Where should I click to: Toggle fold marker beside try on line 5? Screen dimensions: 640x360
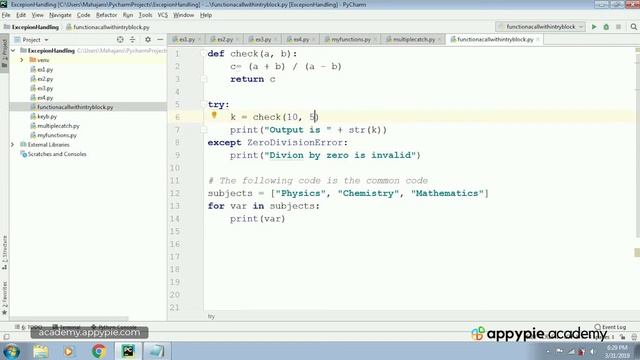point(203,104)
